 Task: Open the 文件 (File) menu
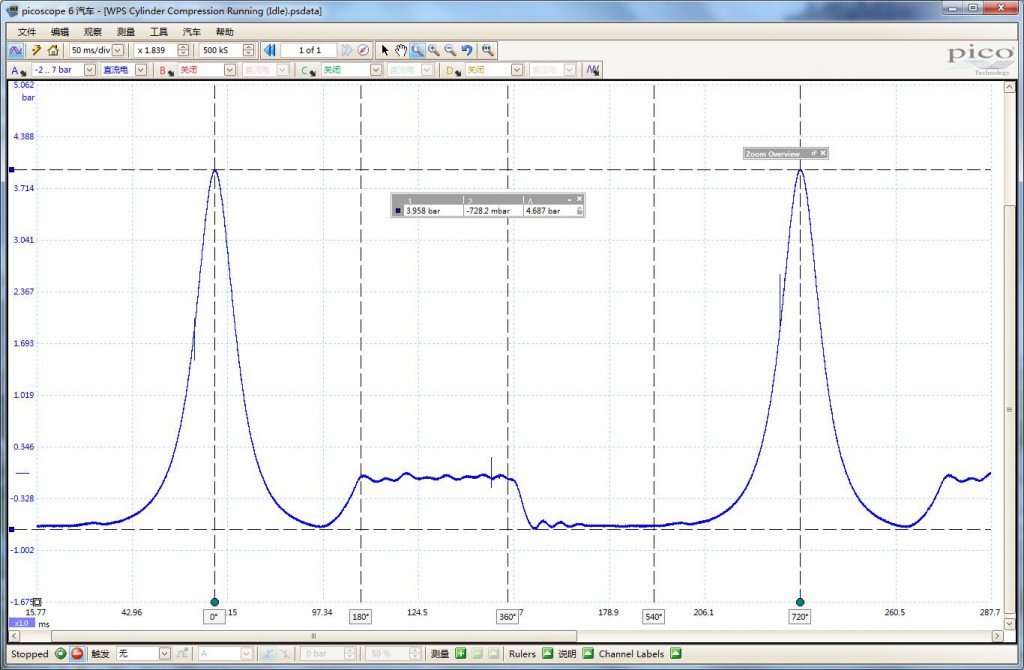pos(27,32)
